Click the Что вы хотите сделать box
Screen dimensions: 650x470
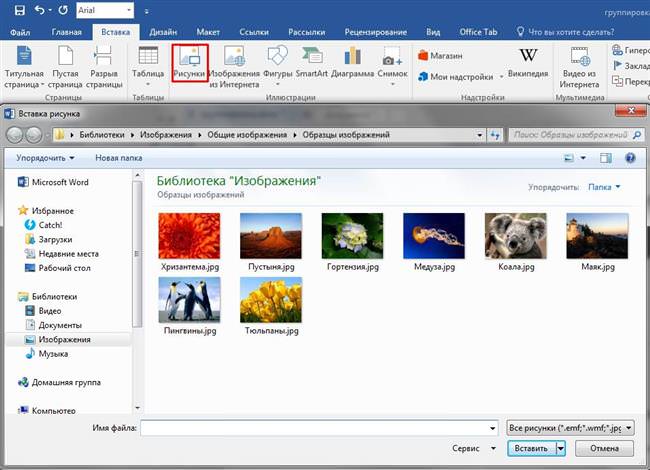click(x=566, y=32)
